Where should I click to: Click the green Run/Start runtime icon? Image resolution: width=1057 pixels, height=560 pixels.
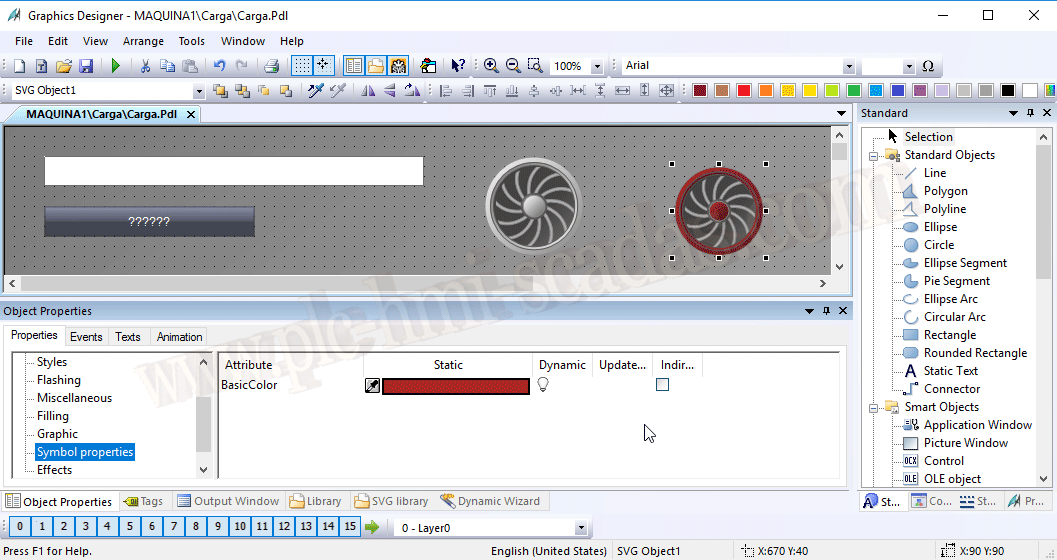tap(116, 66)
